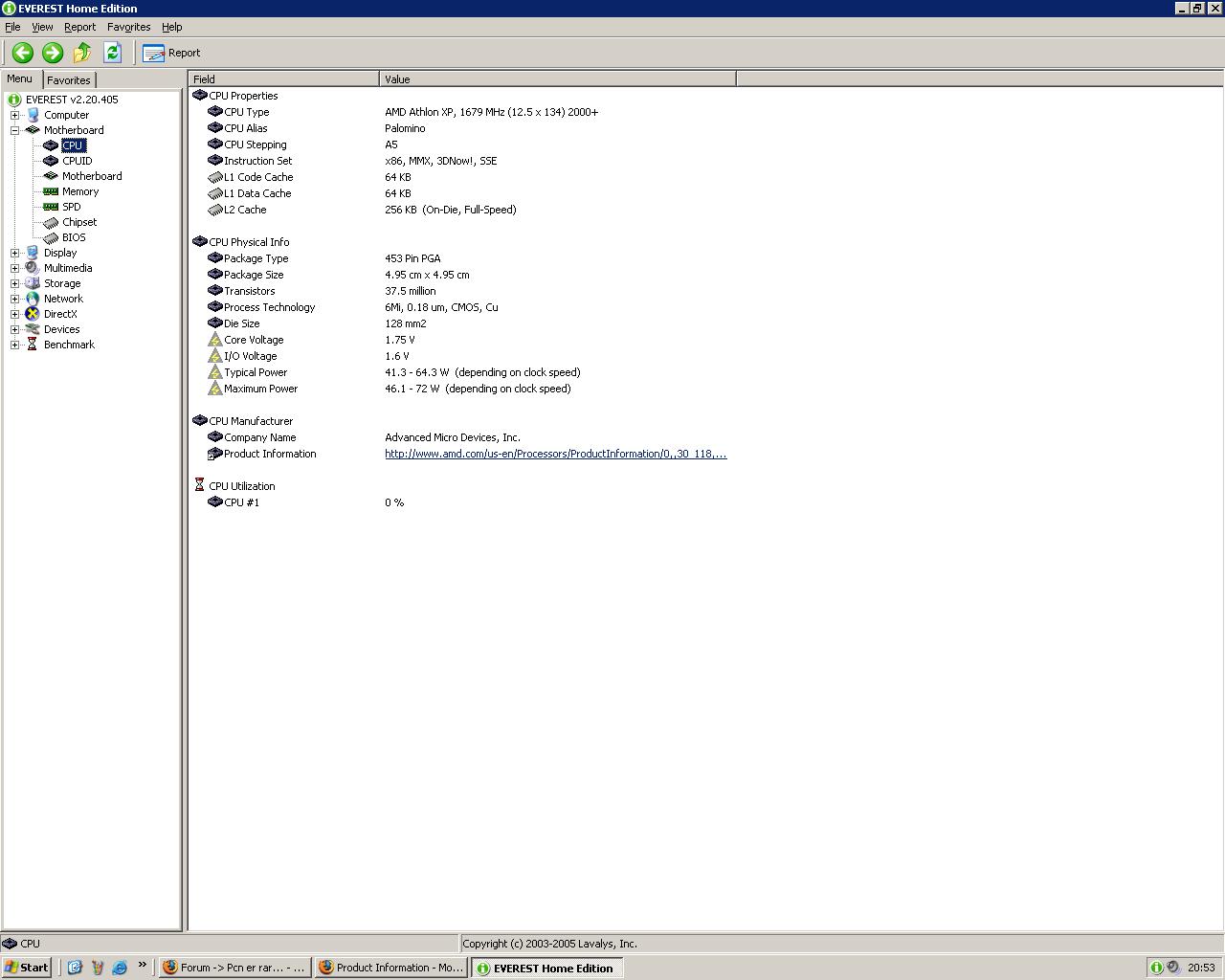Click the Multimedia speaker icon in tree

click(x=33, y=268)
